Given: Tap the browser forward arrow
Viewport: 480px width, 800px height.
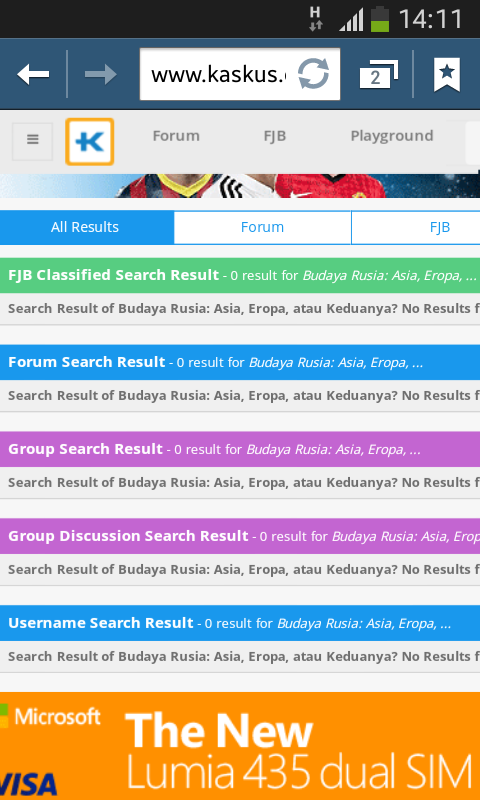Looking at the screenshot, I should coord(100,74).
